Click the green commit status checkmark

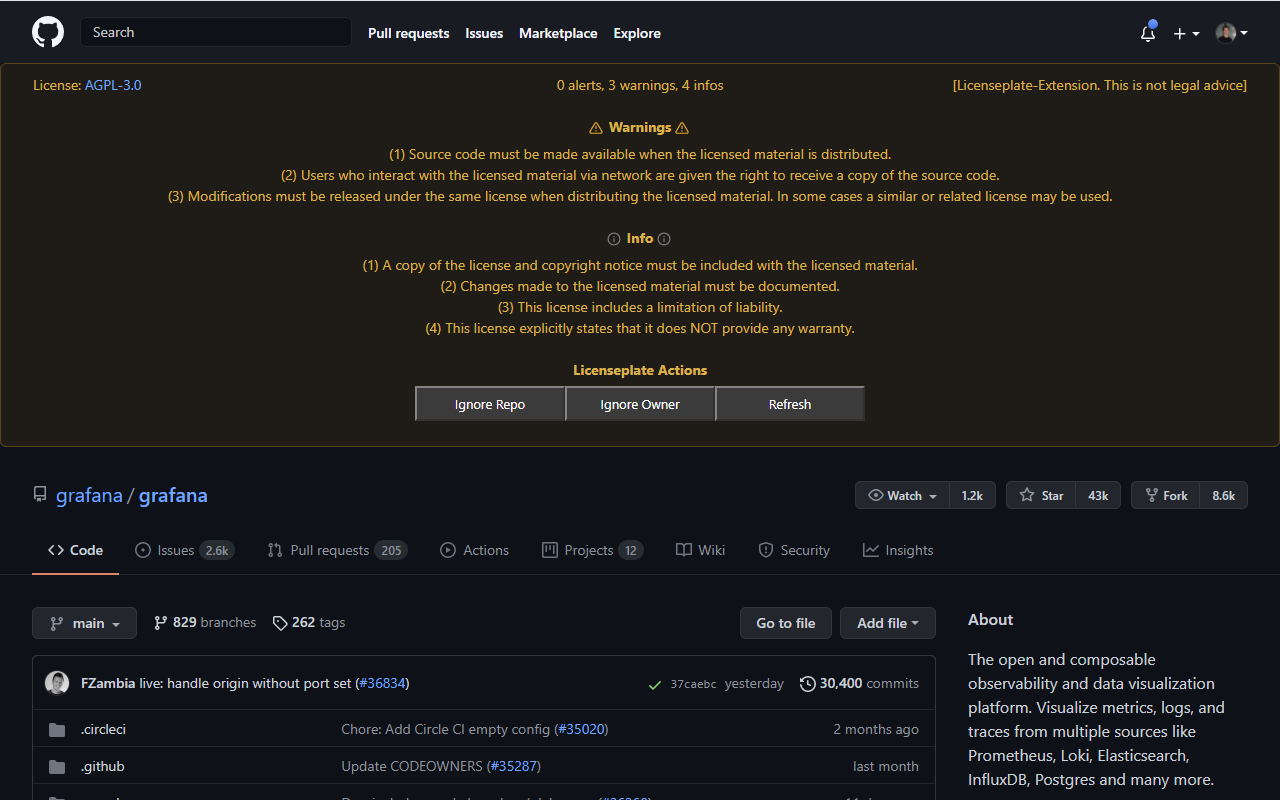pos(655,684)
